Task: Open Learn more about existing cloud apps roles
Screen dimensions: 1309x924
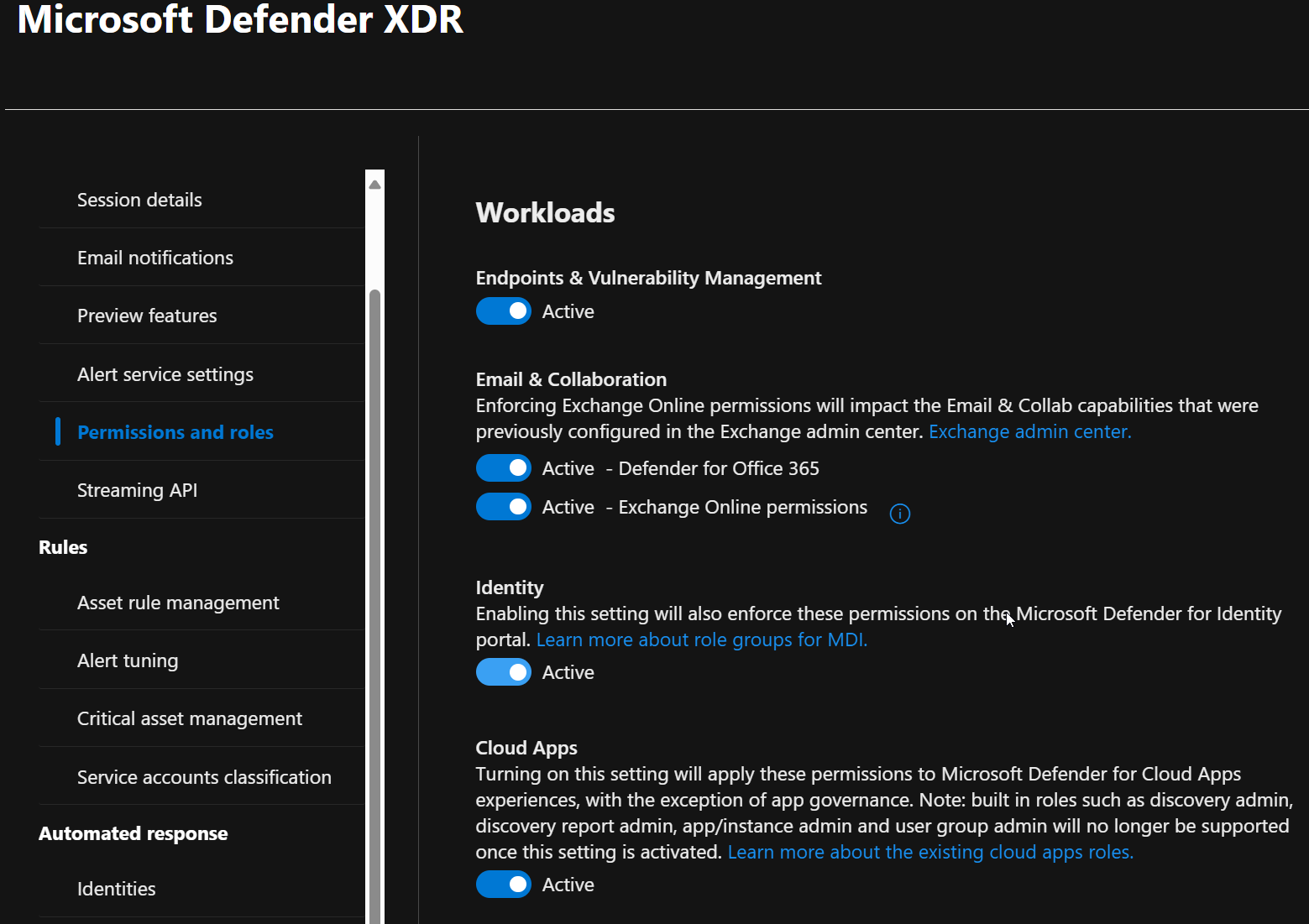Action: (x=930, y=852)
